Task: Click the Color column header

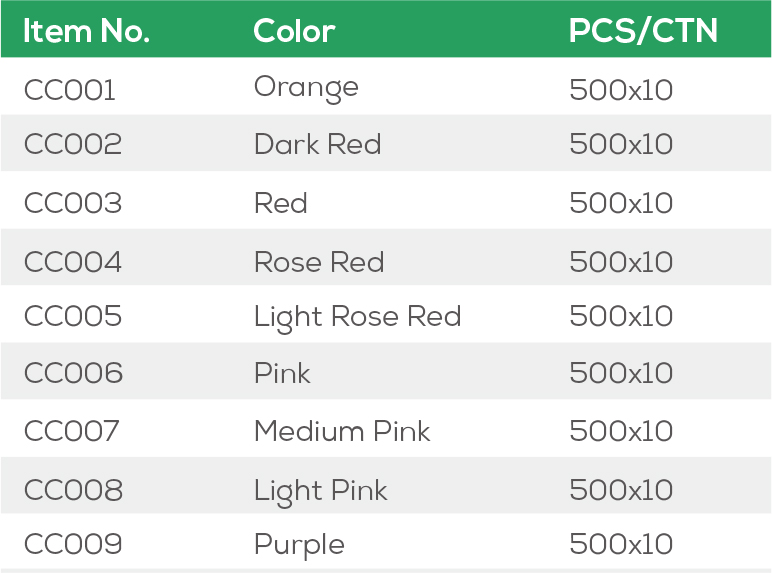Action: (294, 31)
